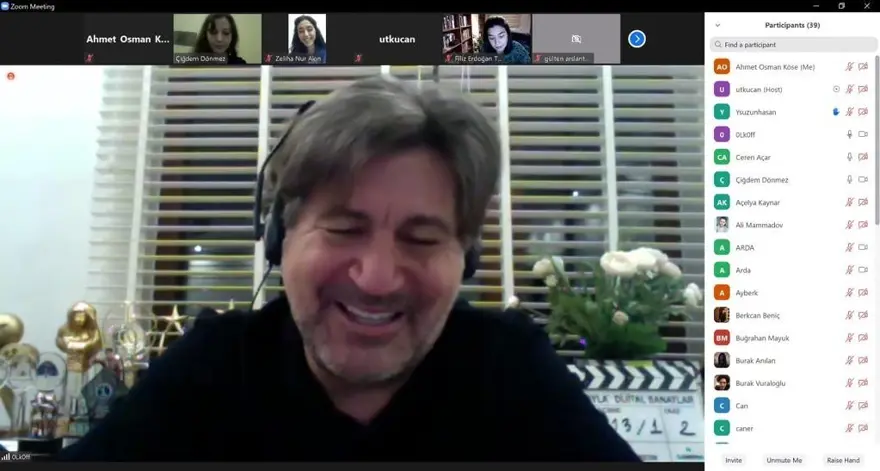Toggle microphone for participant 0Lk0ff
Image resolution: width=880 pixels, height=471 pixels.
849,134
